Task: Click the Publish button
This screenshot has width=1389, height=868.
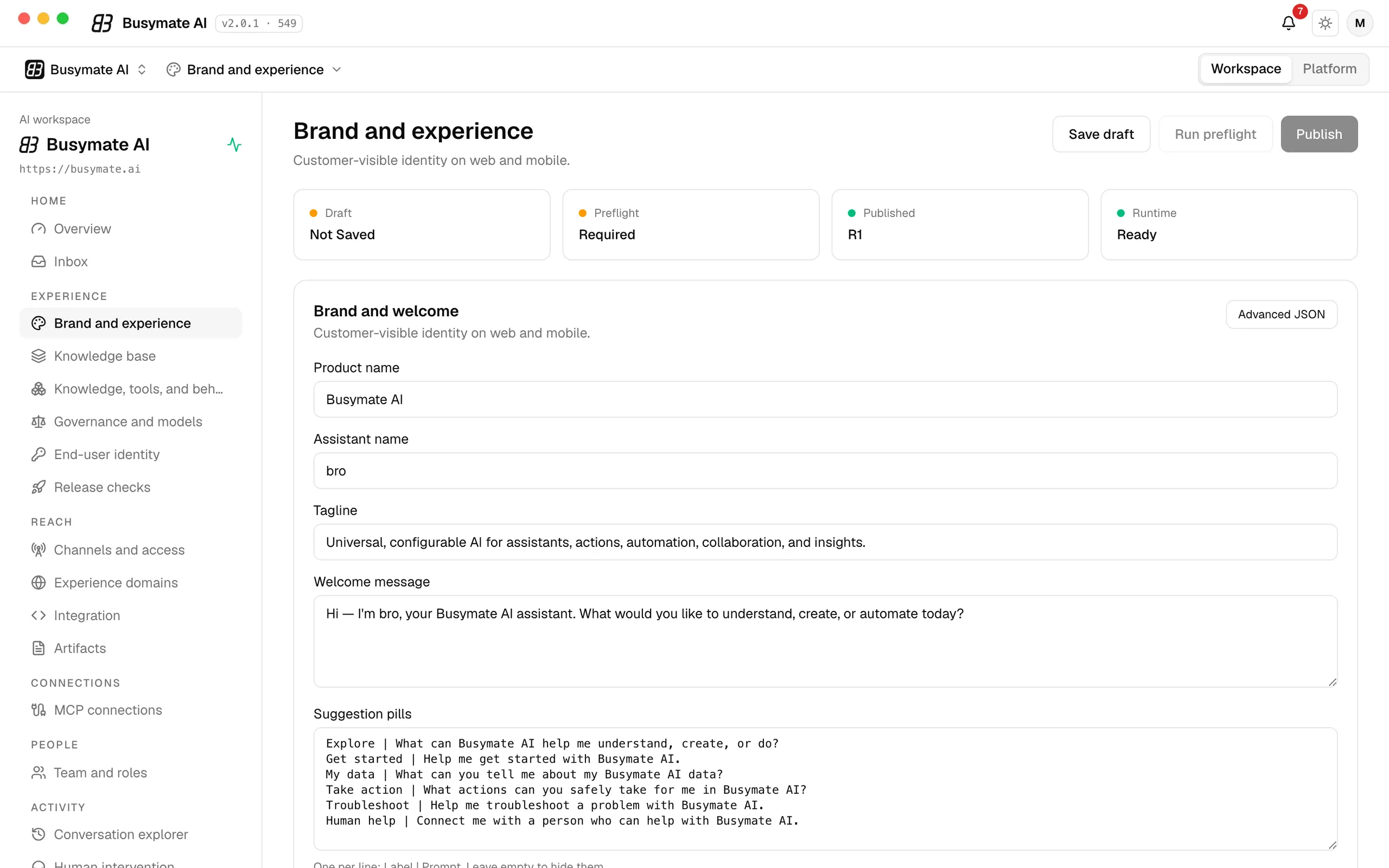Action: pos(1319,135)
